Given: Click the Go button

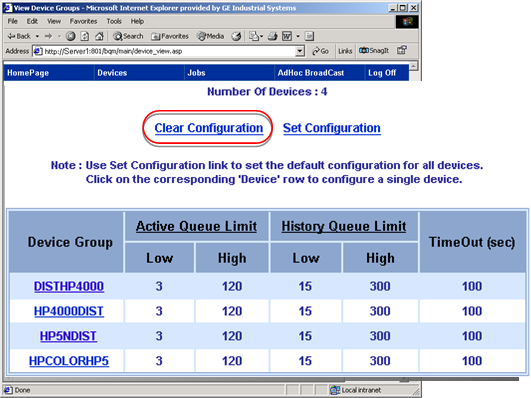Looking at the screenshot, I should click(x=320, y=51).
